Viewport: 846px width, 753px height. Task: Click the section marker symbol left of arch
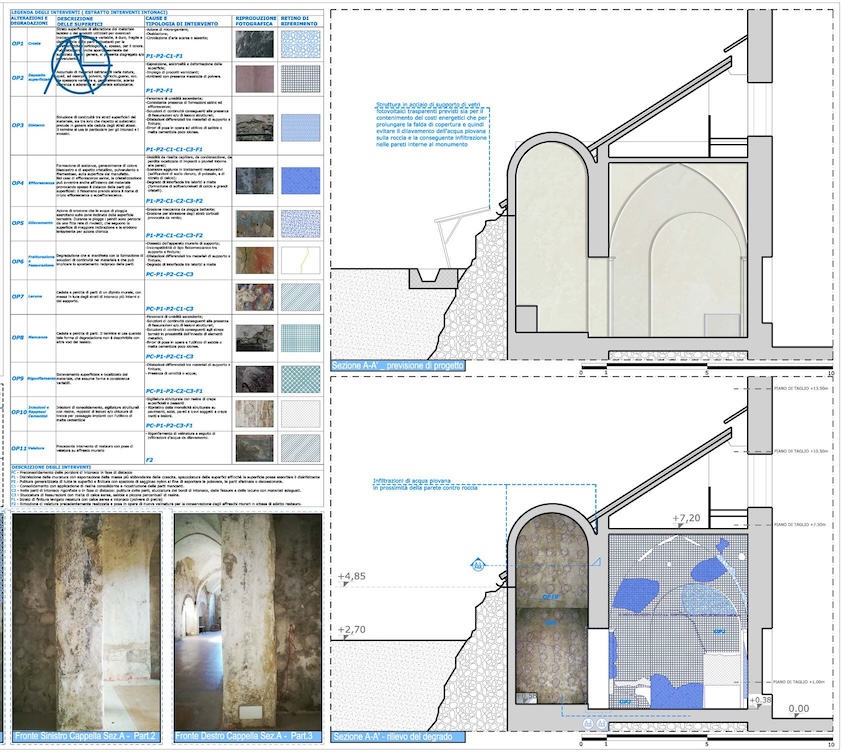(x=480, y=564)
